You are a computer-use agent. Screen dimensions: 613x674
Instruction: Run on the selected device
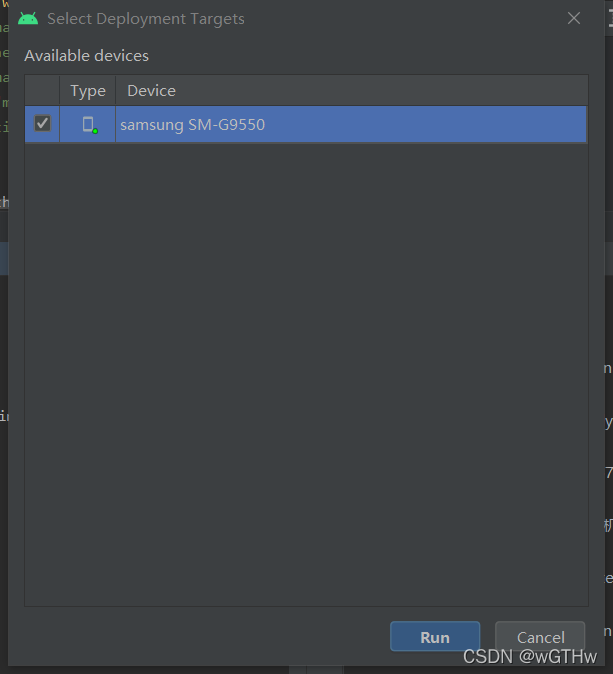tap(435, 637)
